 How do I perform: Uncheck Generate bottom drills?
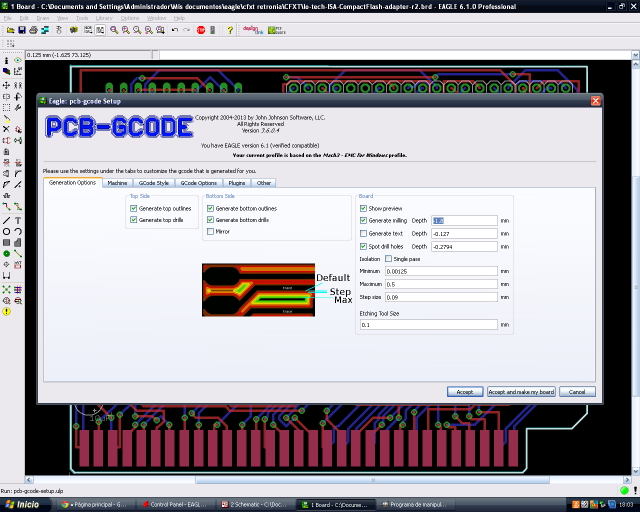pos(210,220)
